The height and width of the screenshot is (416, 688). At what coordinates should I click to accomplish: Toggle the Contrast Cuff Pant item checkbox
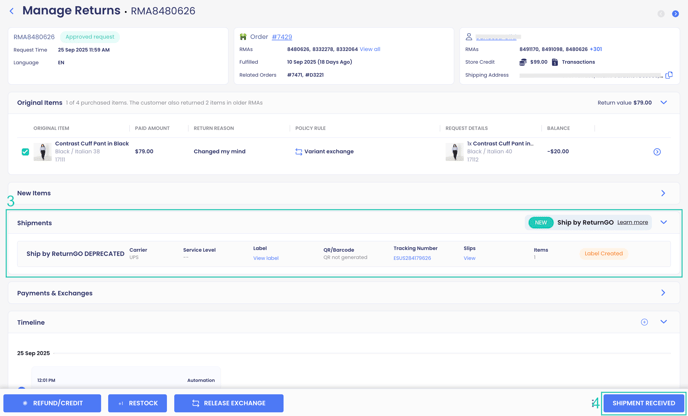[x=25, y=152]
